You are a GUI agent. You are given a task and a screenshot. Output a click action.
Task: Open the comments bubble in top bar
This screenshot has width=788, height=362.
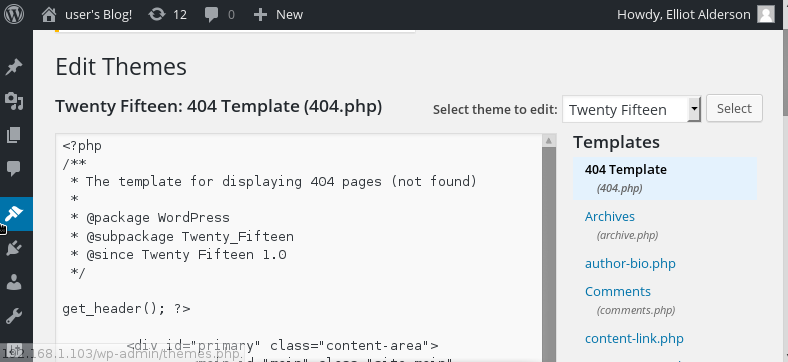[212, 15]
